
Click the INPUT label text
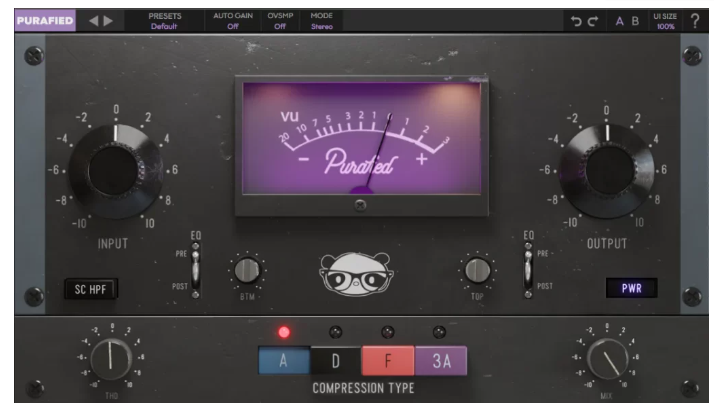click(113, 244)
